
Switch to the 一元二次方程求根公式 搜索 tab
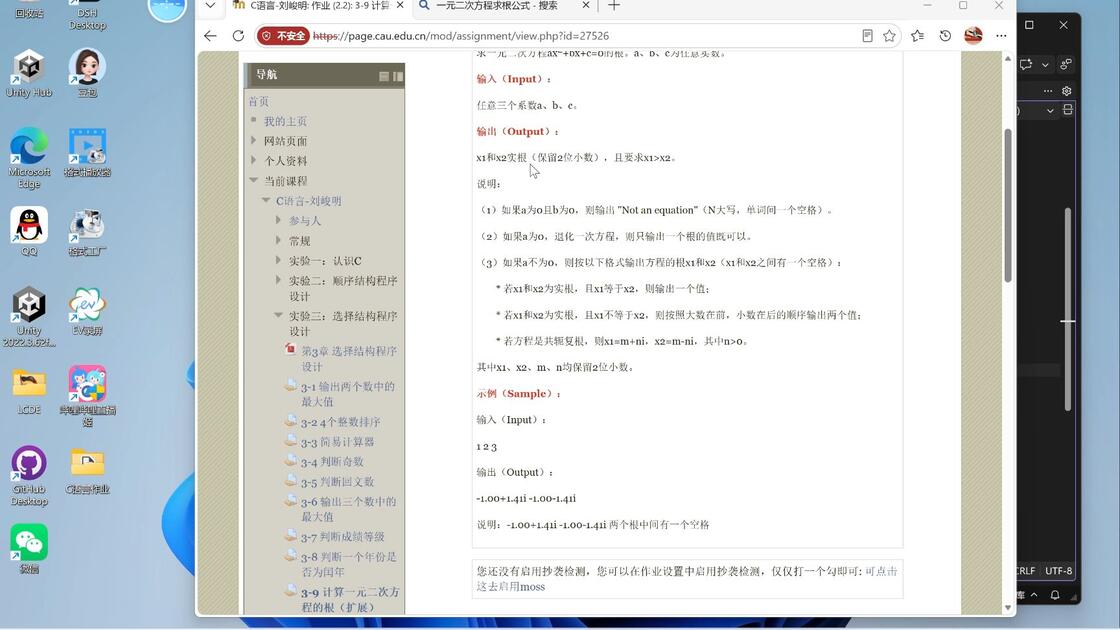coord(496,6)
